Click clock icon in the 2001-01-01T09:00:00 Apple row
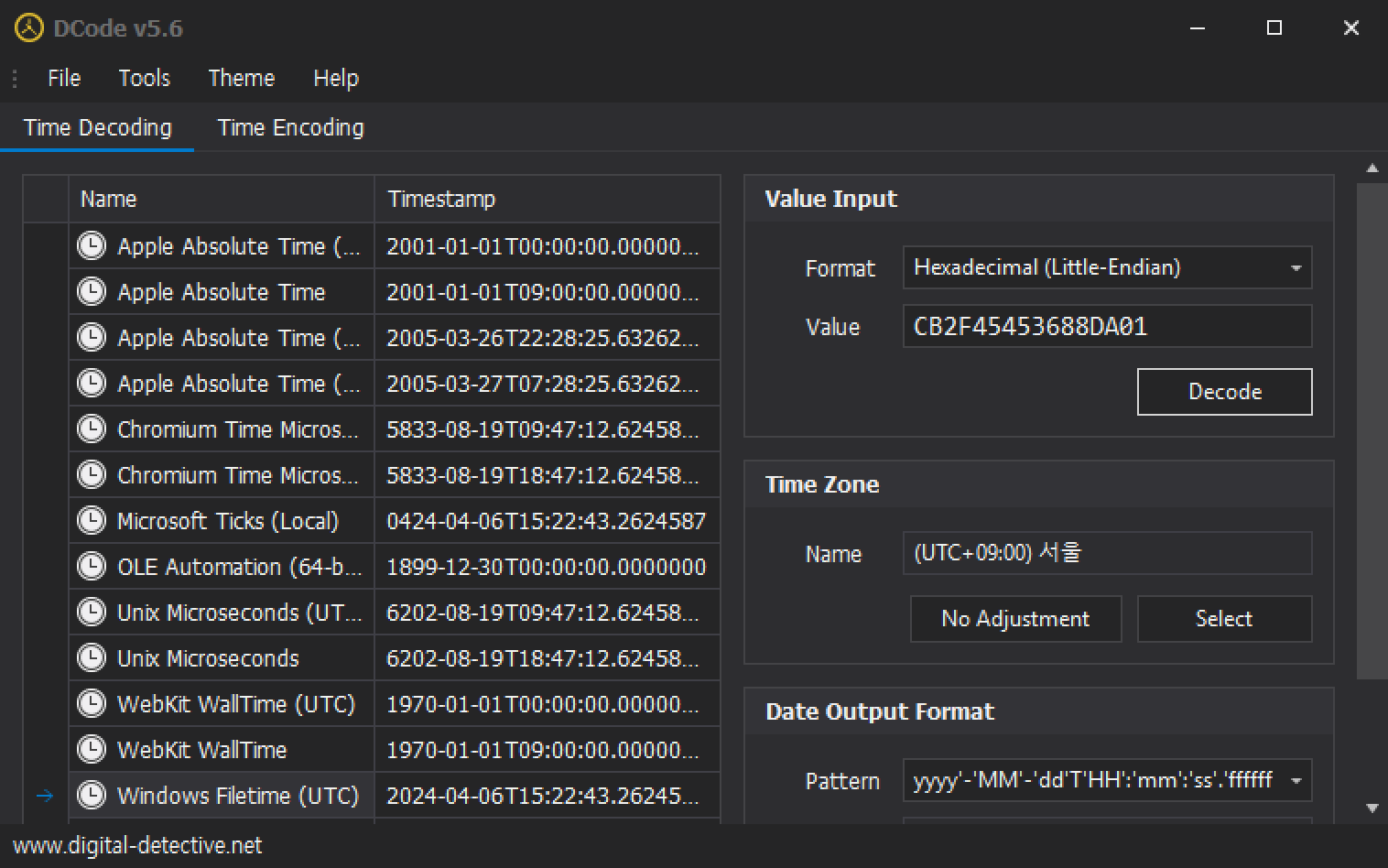This screenshot has width=1388, height=868. [x=92, y=291]
